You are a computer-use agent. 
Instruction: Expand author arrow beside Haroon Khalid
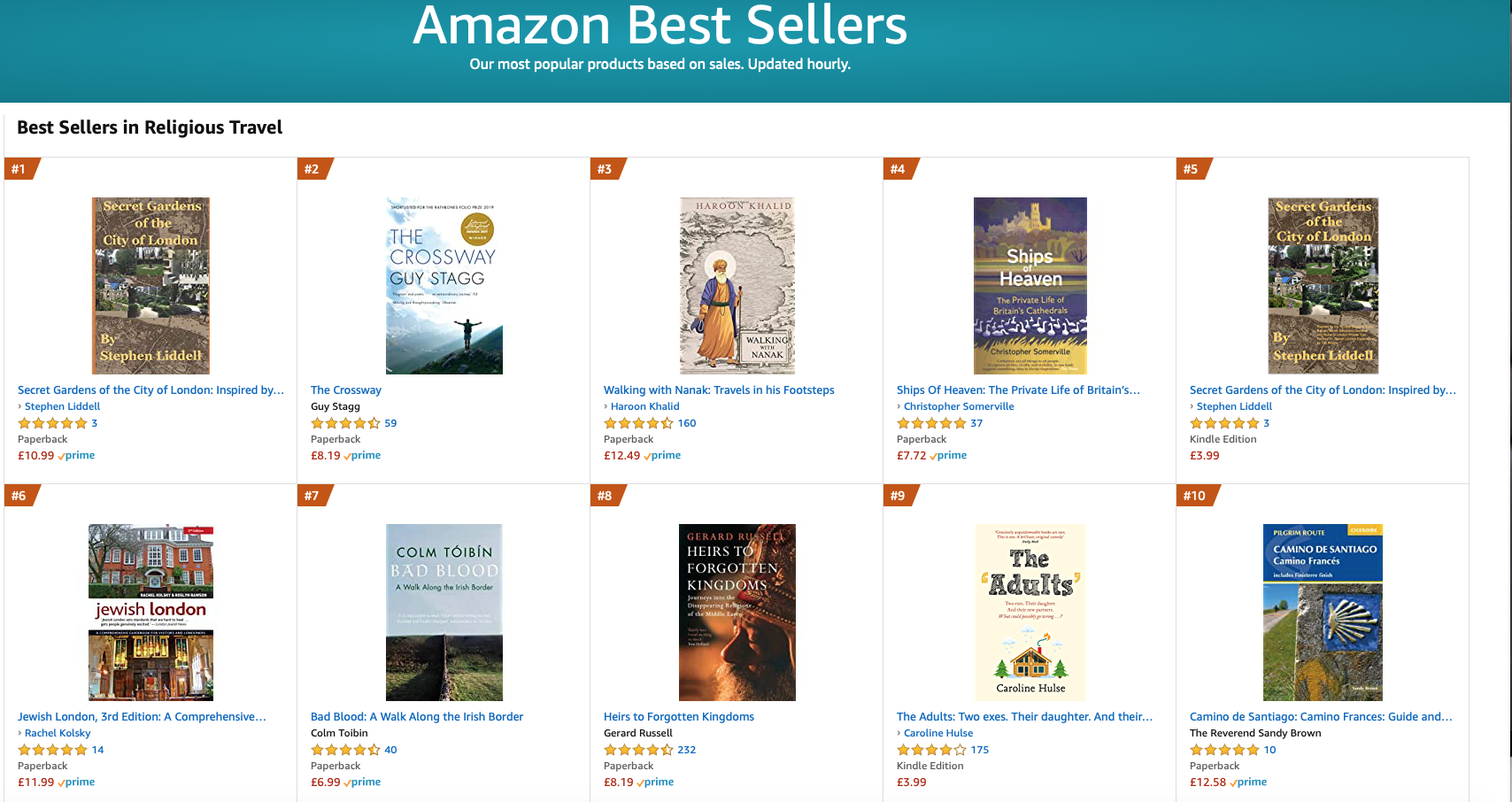coord(606,406)
